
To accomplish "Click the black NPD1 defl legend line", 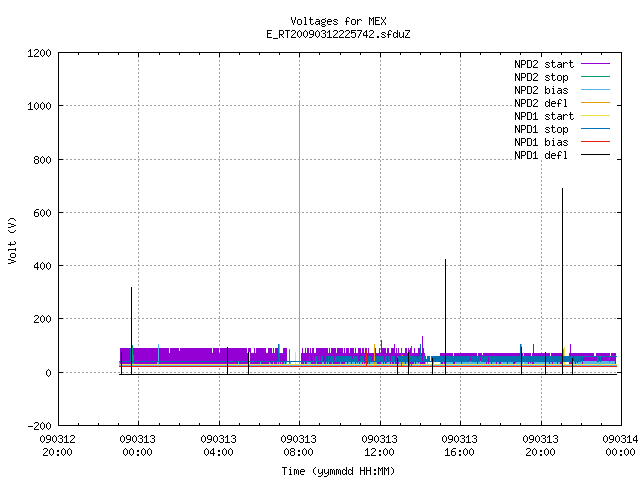I will pyautogui.click(x=596, y=155).
